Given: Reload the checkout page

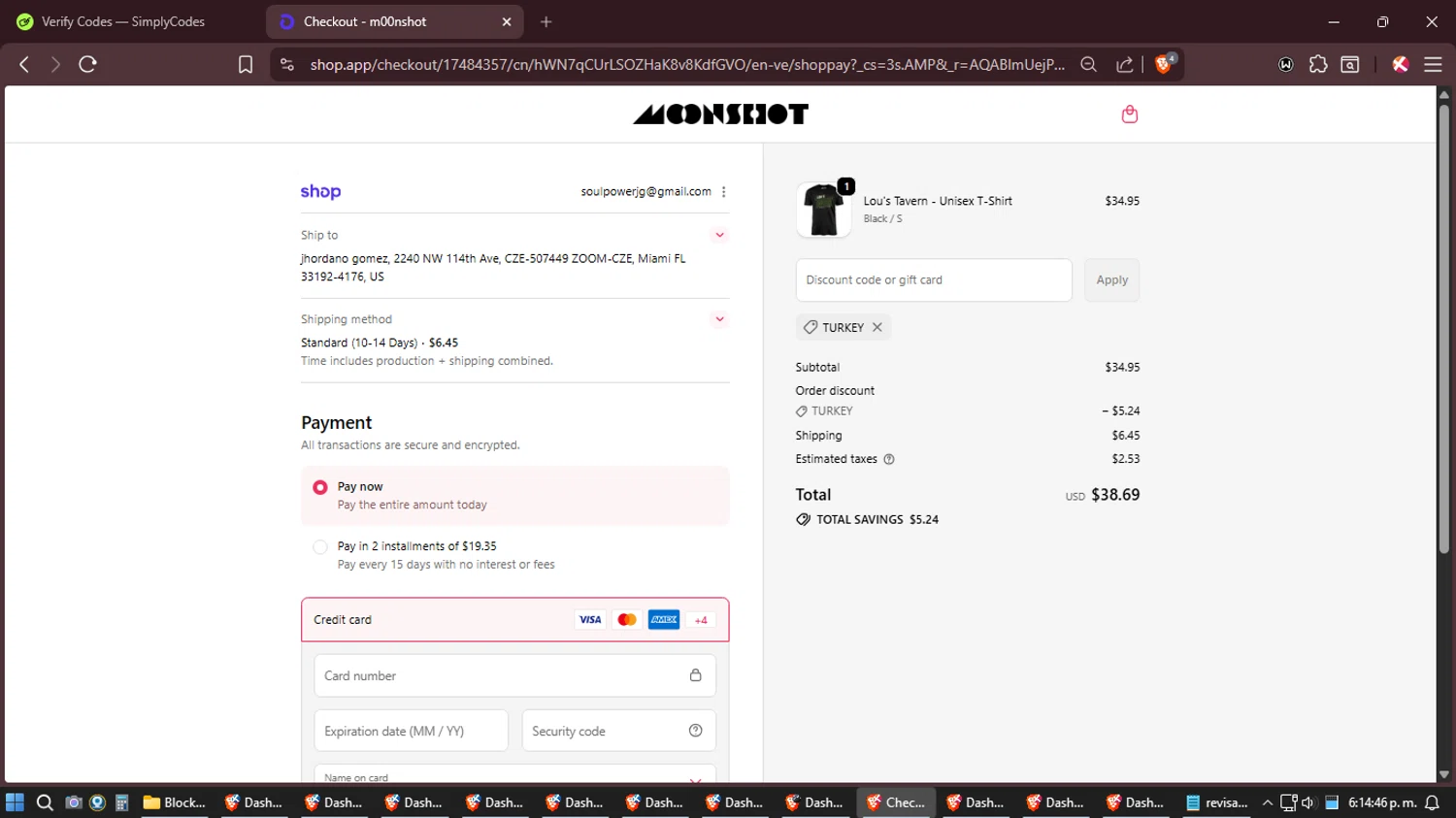Looking at the screenshot, I should click(x=87, y=64).
